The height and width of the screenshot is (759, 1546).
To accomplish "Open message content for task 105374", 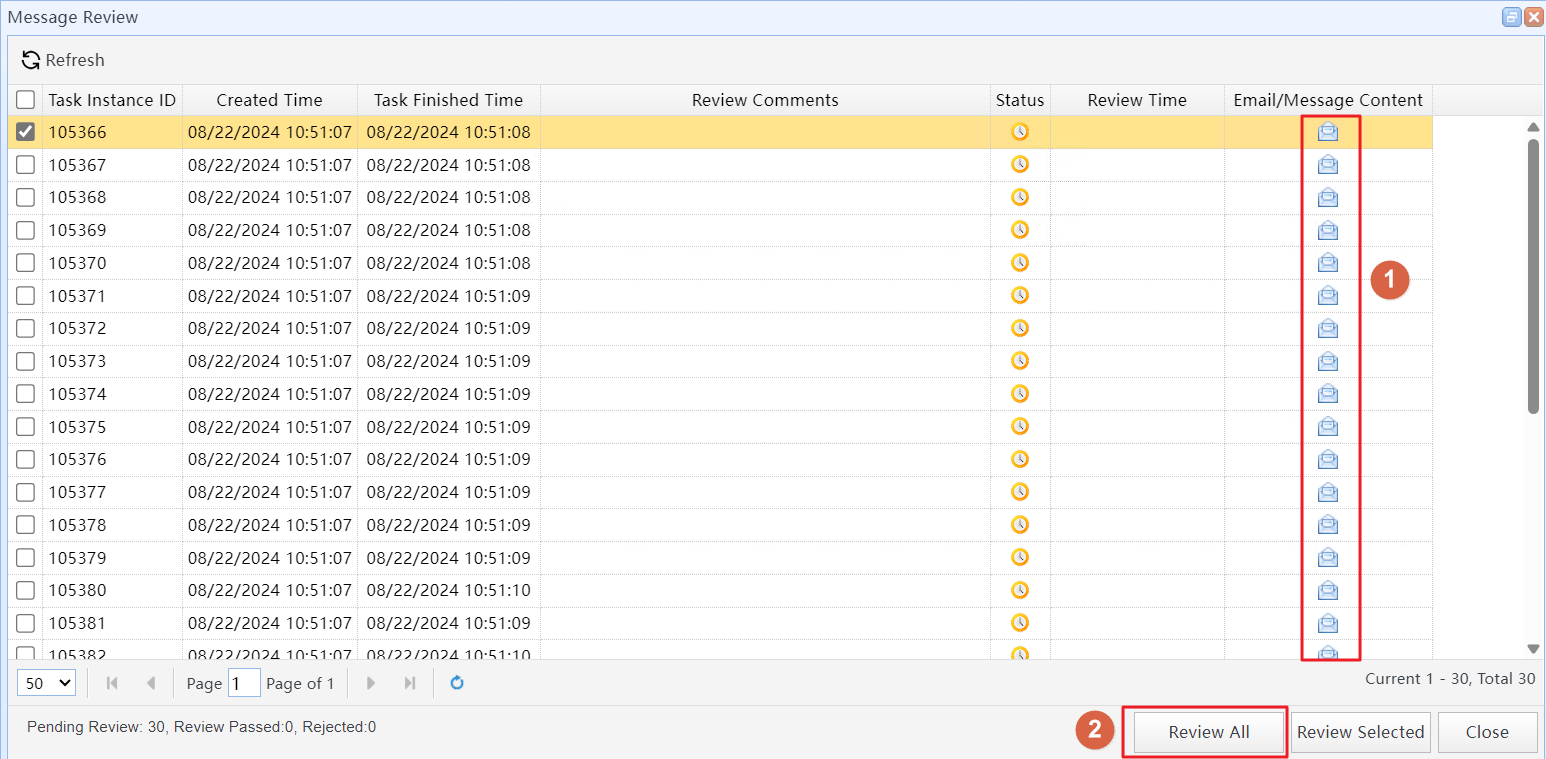I will pos(1327,394).
